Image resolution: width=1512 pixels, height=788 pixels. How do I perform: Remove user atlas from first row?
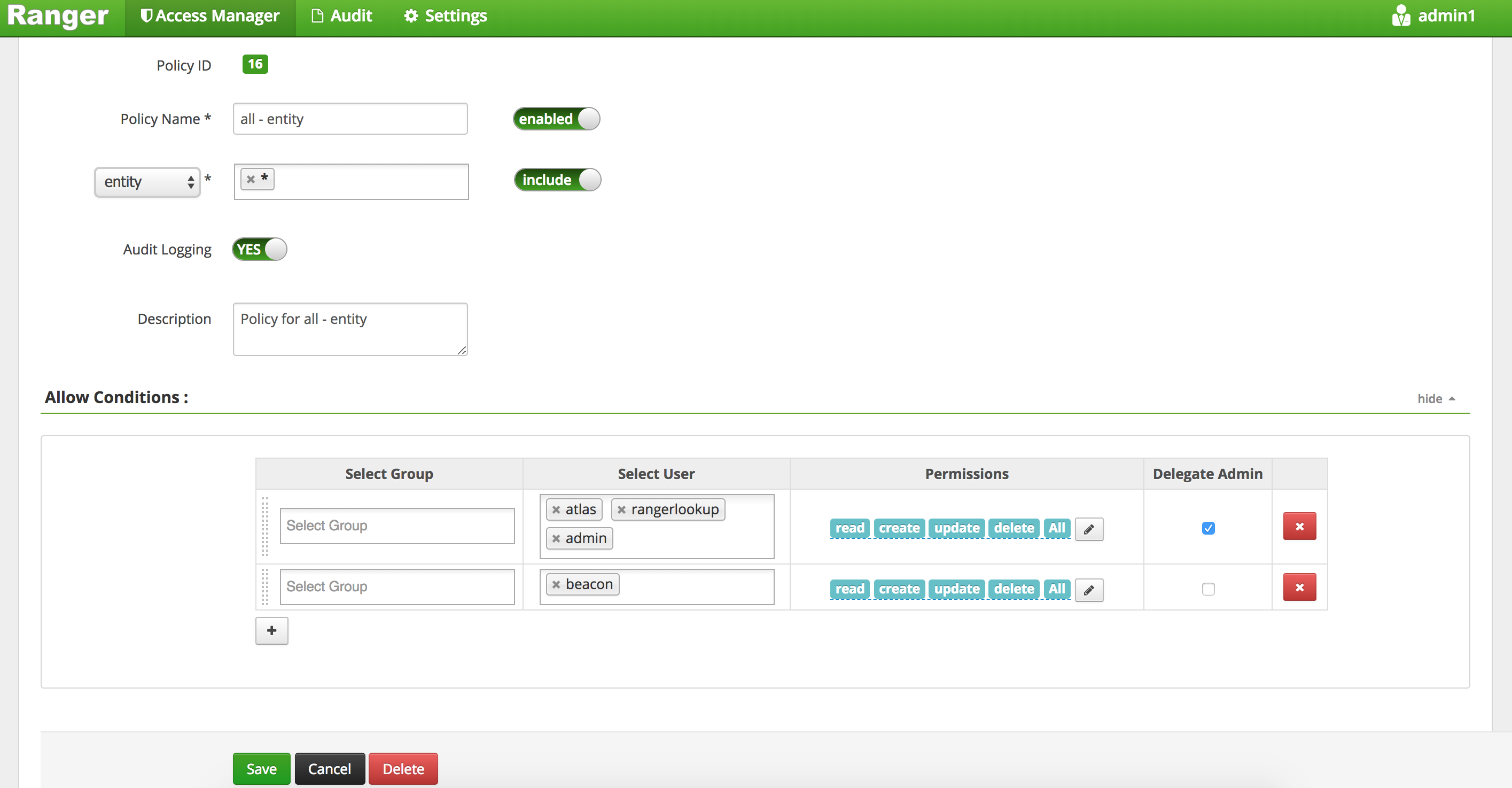[556, 509]
